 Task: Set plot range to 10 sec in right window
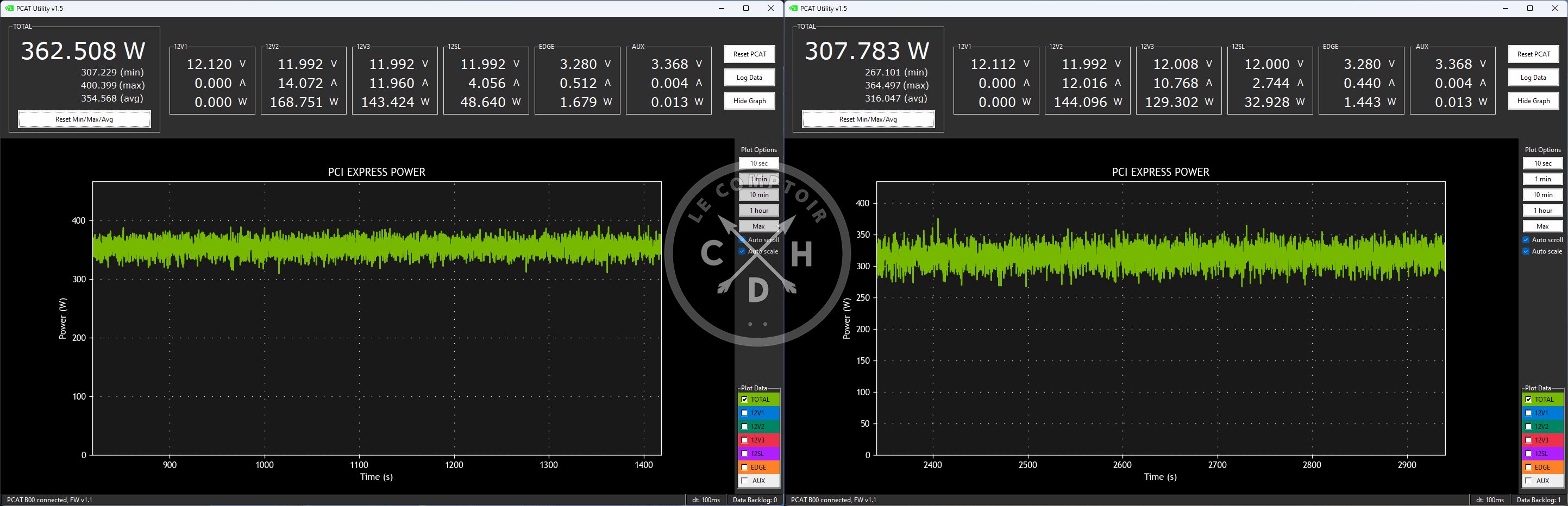point(1542,163)
